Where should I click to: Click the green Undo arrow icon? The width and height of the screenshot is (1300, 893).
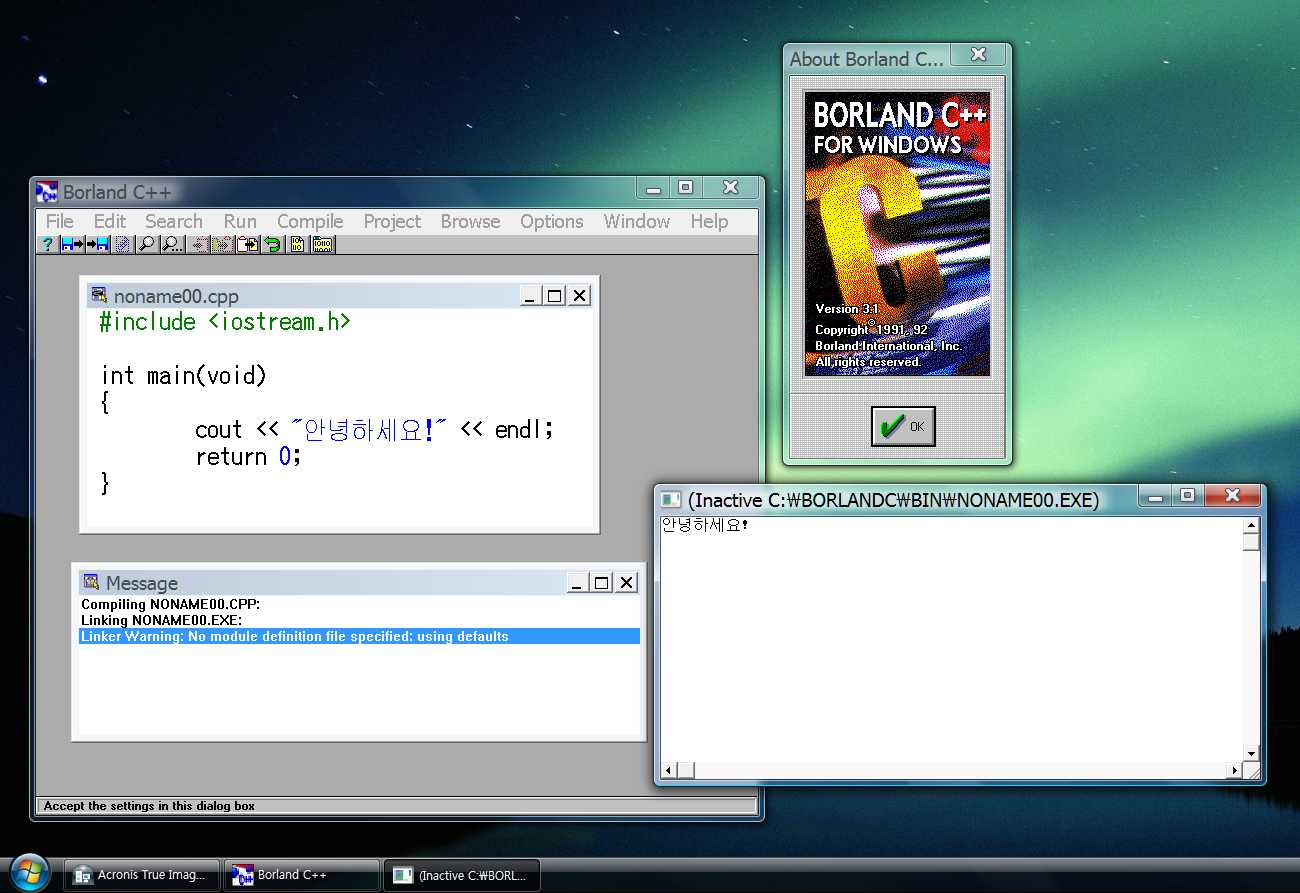(272, 244)
